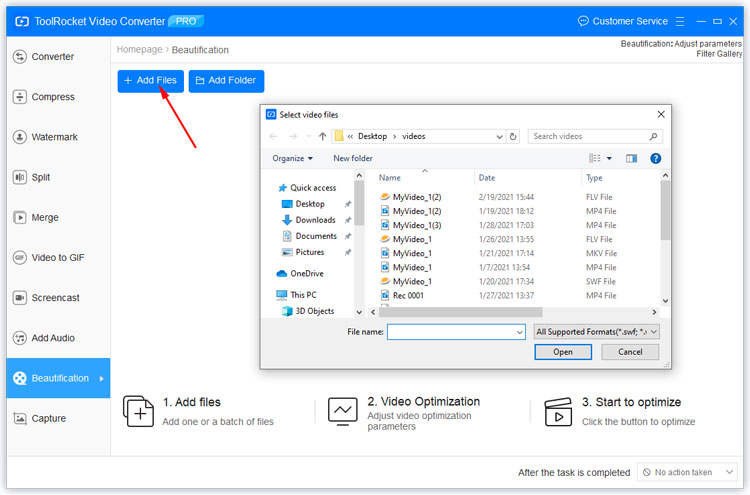
Task: Expand the Beautification submenu arrow
Action: click(101, 378)
